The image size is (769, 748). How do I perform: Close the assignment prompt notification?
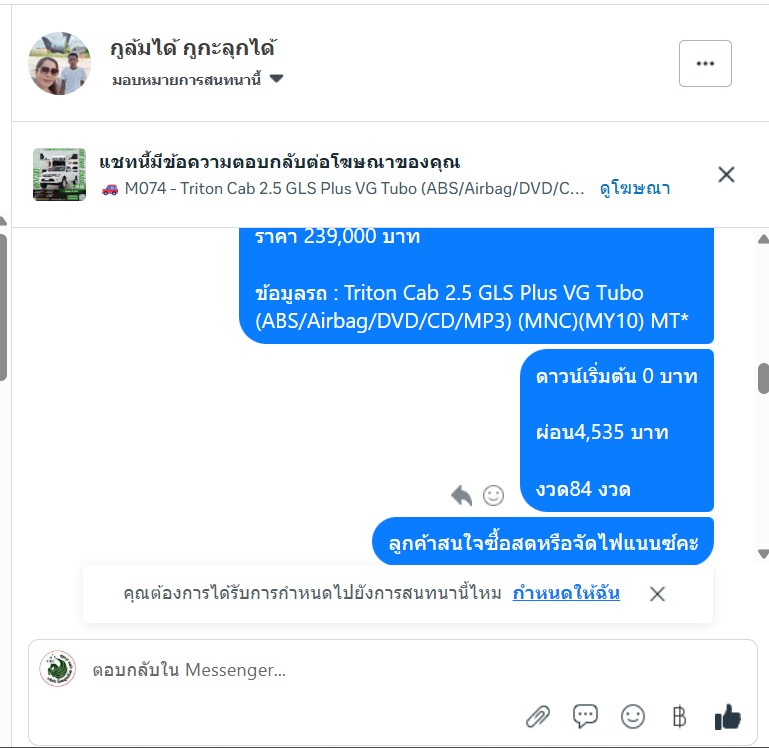click(x=657, y=594)
